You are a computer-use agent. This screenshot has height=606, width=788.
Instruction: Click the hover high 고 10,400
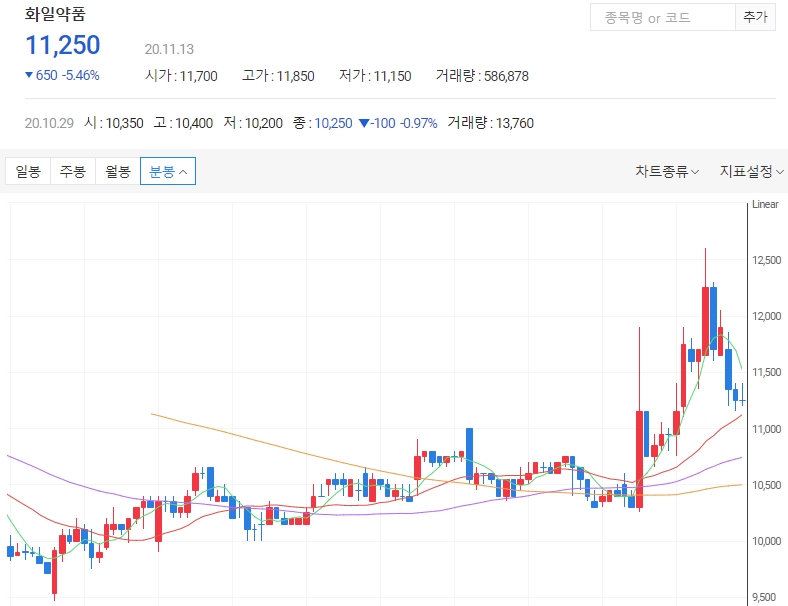point(183,123)
